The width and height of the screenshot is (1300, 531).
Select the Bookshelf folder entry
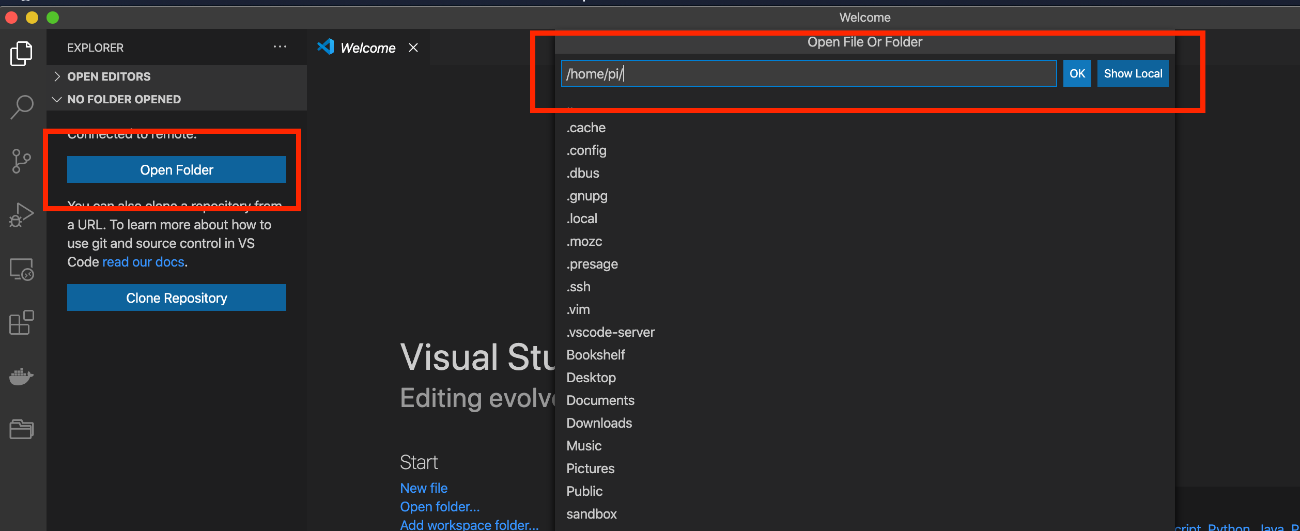pos(865,355)
